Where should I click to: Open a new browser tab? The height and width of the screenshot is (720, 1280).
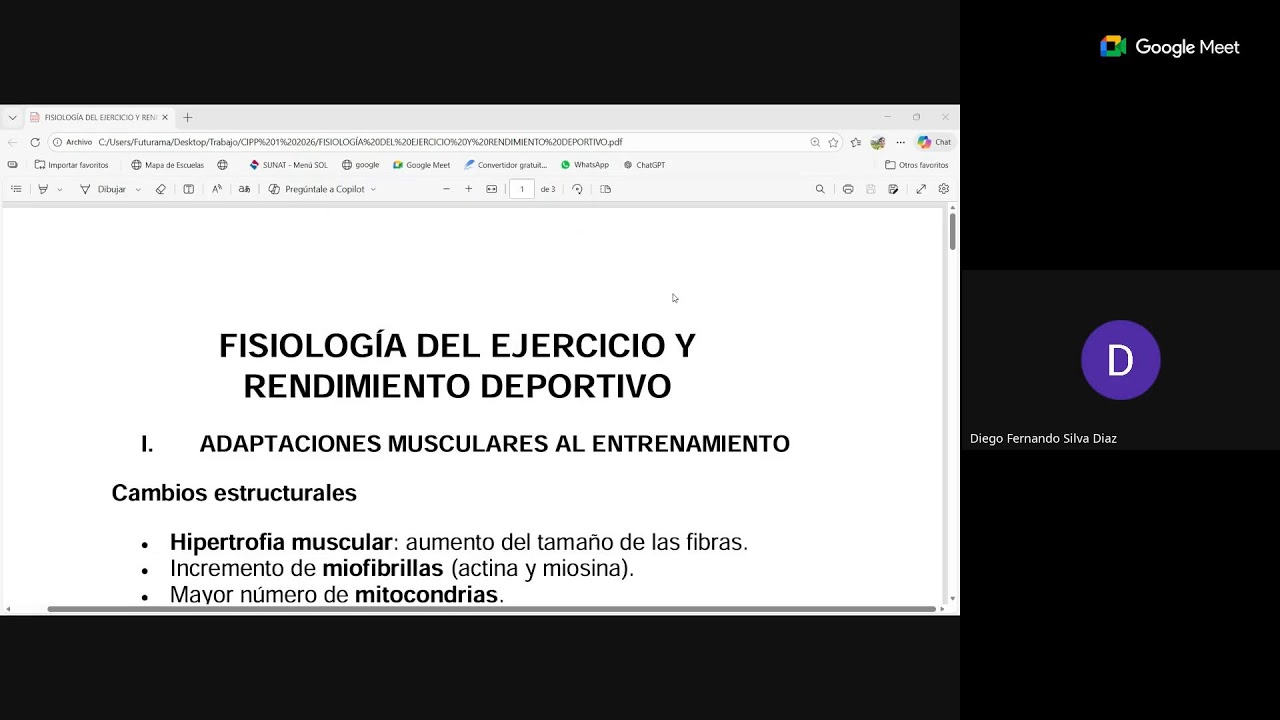click(187, 117)
